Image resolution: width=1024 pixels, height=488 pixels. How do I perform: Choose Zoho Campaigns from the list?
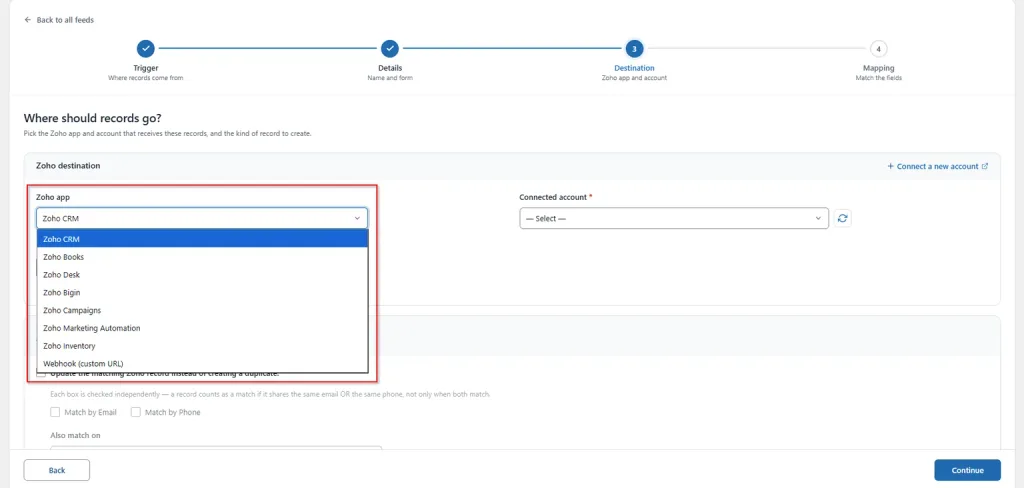pos(202,310)
